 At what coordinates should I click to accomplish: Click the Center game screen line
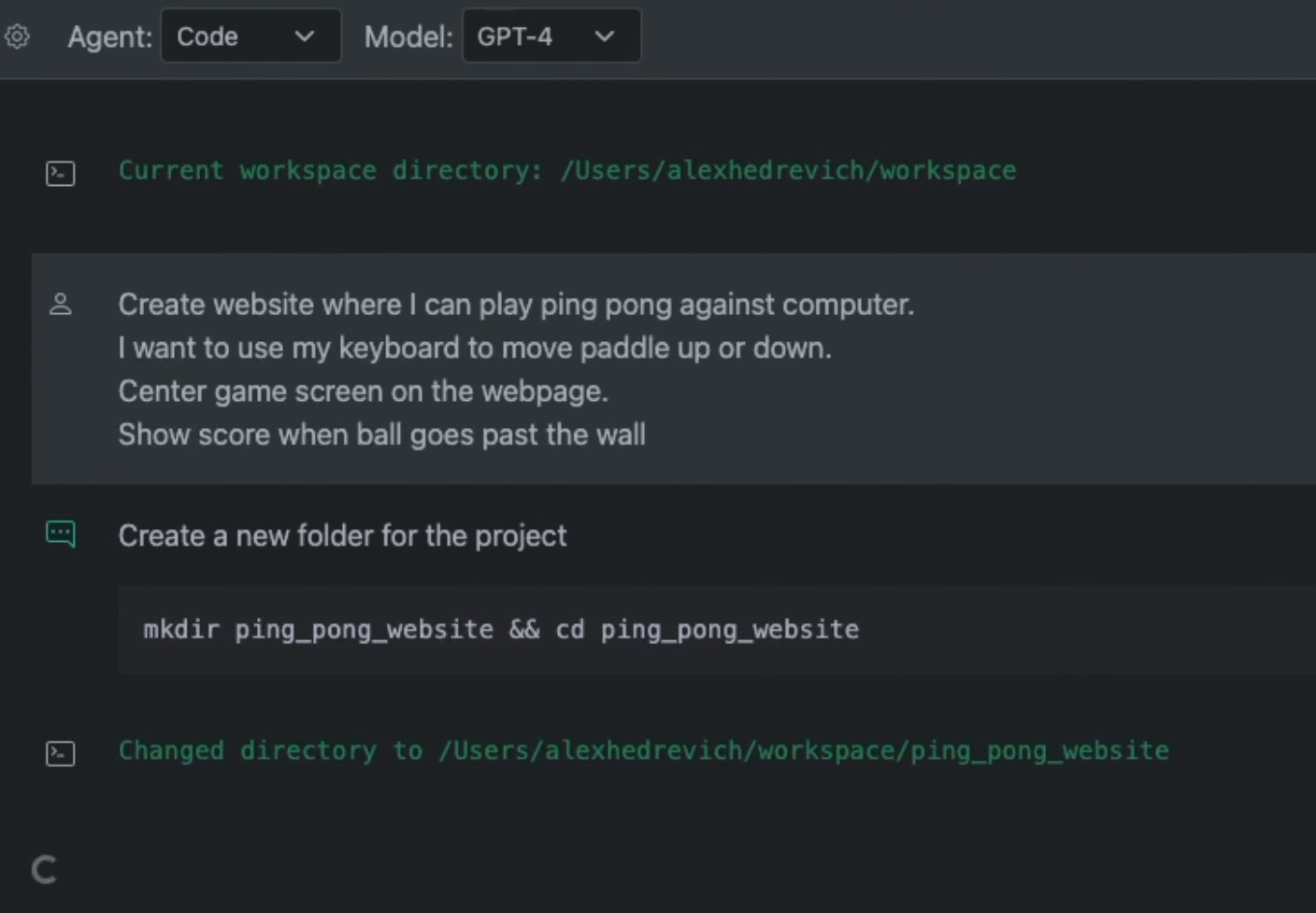[x=363, y=391]
